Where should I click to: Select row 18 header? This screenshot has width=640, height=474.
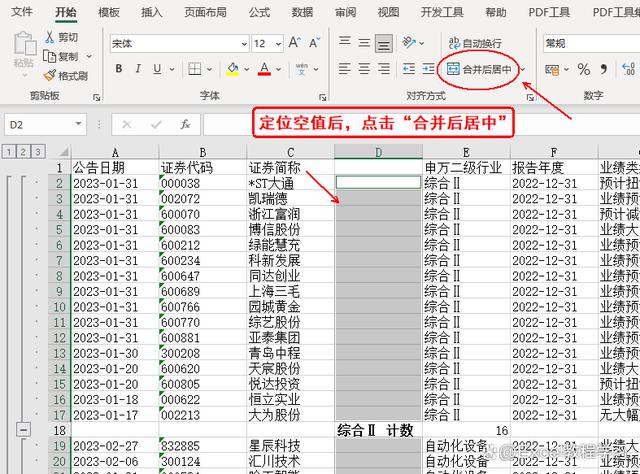pyautogui.click(x=60, y=430)
